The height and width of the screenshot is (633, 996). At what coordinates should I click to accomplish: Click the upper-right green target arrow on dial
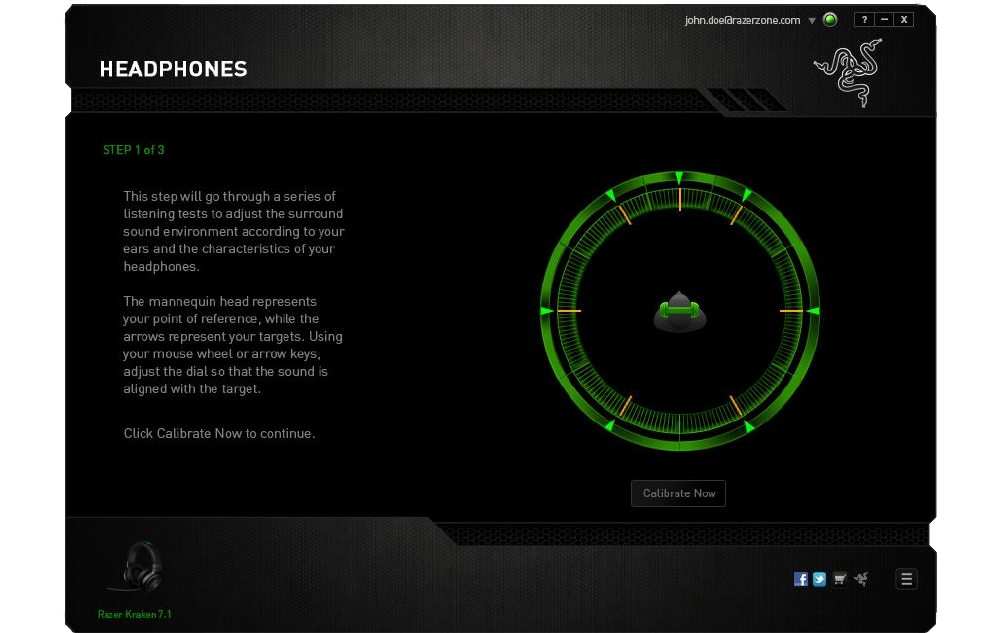pos(746,194)
